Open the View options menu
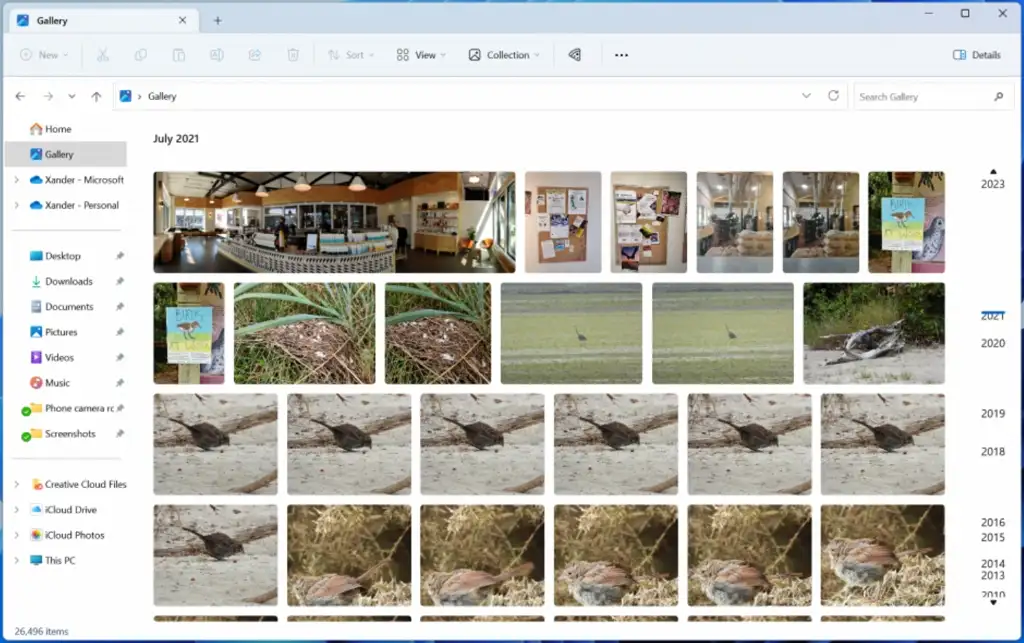 click(419, 54)
